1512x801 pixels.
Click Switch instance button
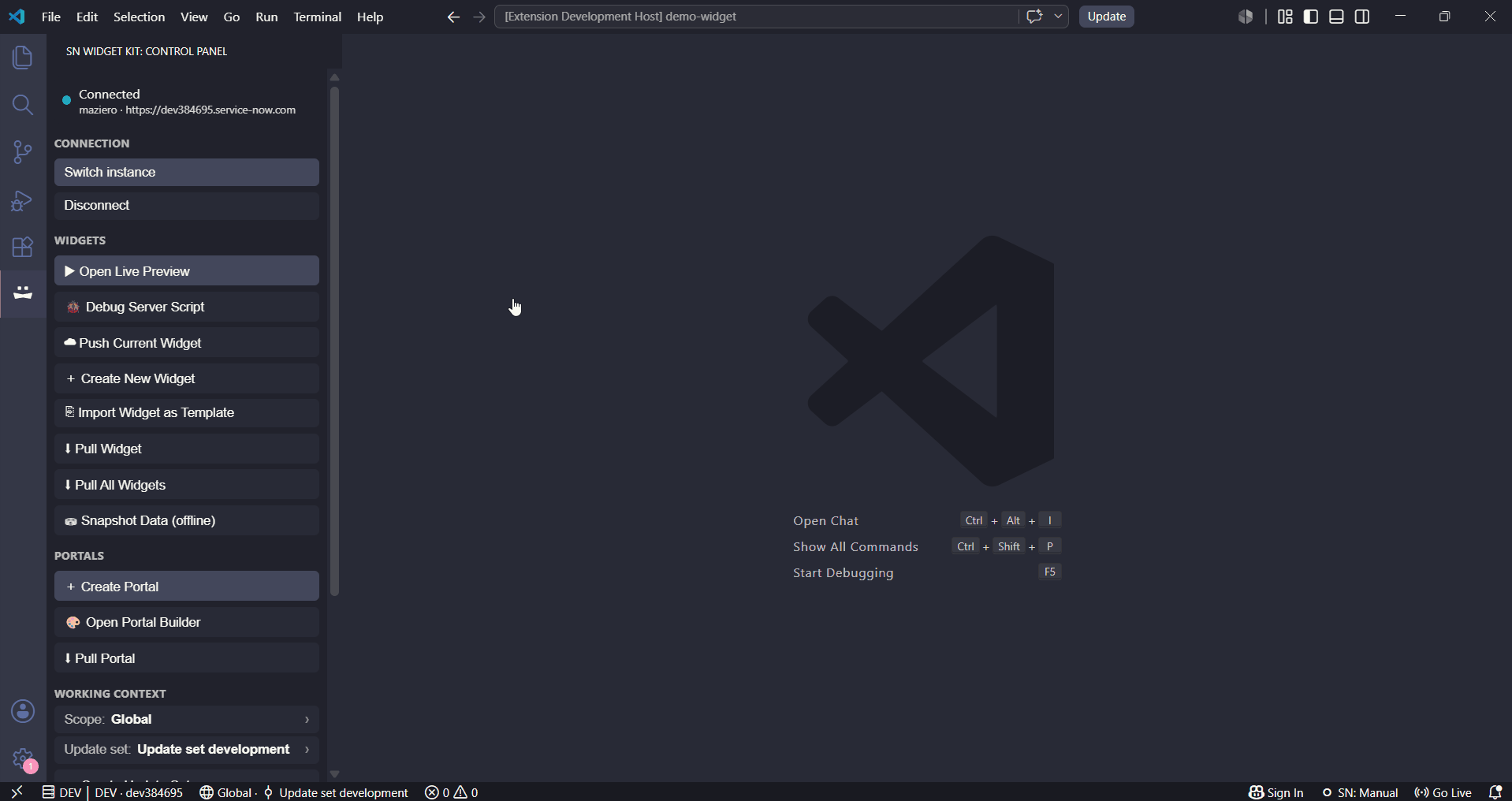click(187, 172)
